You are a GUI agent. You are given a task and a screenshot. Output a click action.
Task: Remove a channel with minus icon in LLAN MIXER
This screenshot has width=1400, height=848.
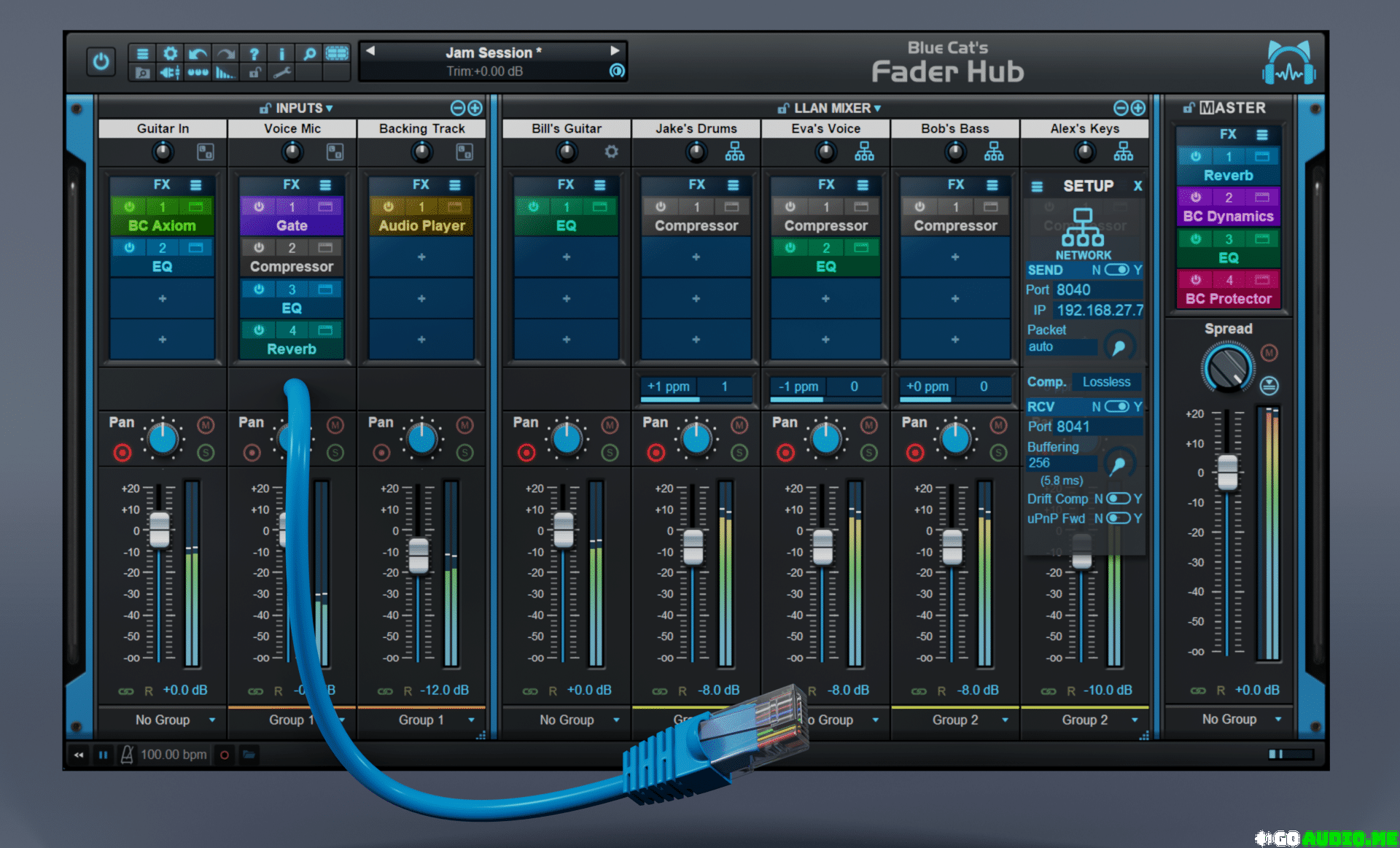coord(1121,108)
